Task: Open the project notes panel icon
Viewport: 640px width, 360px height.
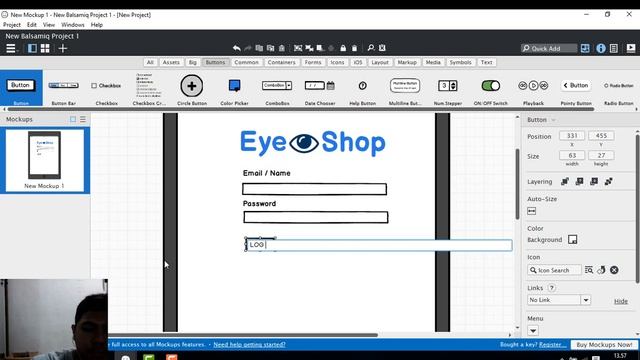Action: click(613, 48)
